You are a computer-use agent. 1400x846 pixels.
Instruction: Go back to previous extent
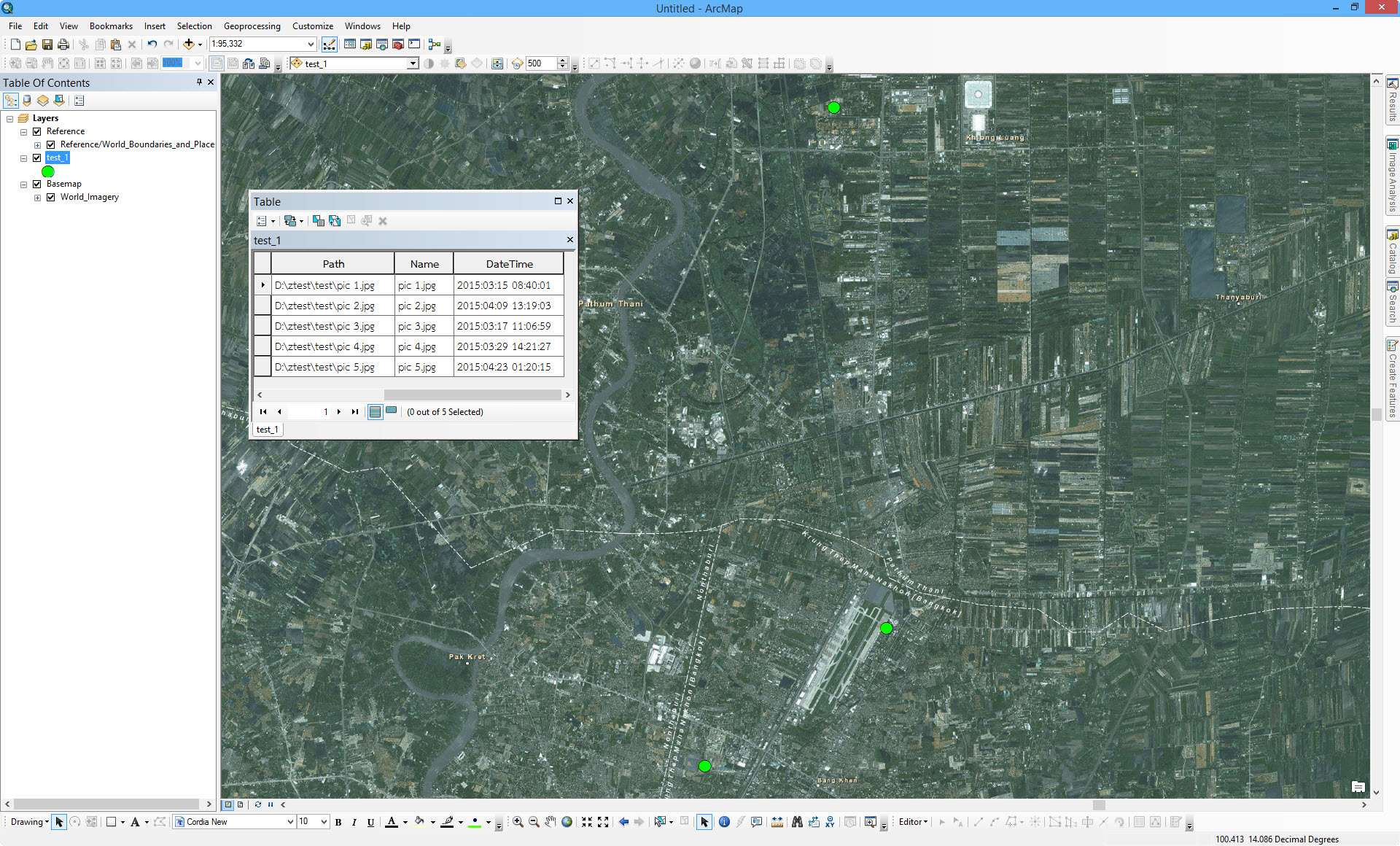tap(623, 822)
